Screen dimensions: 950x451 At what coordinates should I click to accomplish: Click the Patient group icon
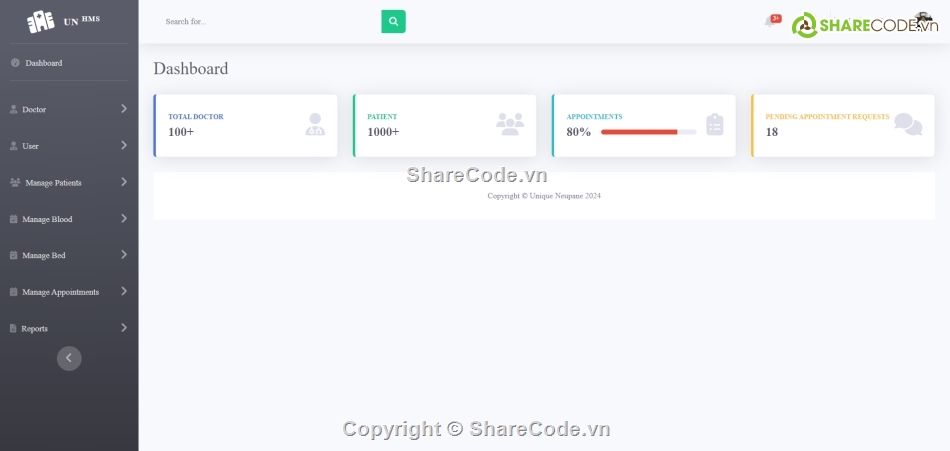[x=510, y=124]
